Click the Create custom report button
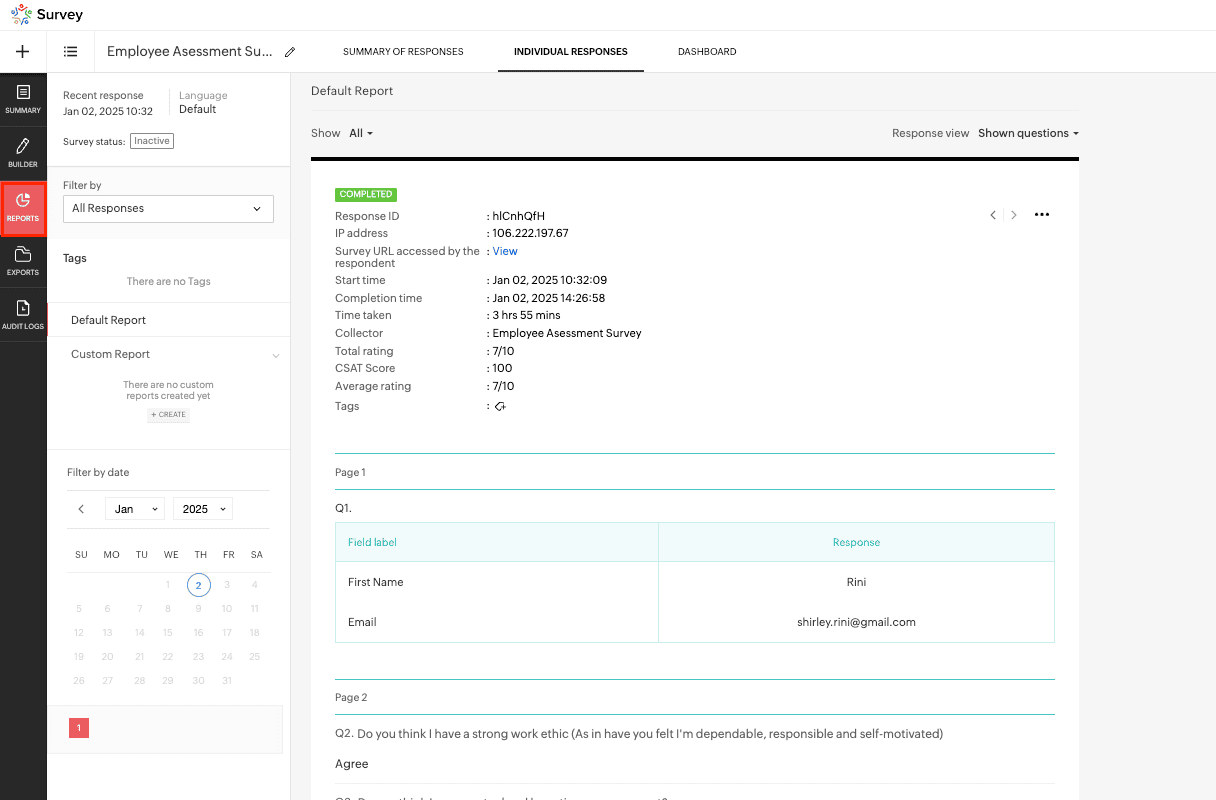 point(168,415)
